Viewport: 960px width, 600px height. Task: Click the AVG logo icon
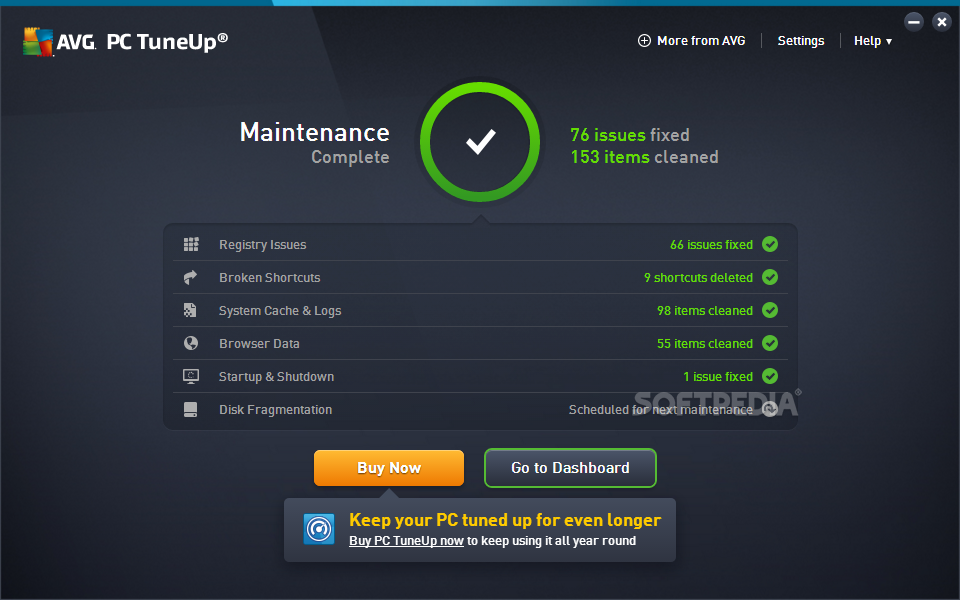tap(38, 42)
